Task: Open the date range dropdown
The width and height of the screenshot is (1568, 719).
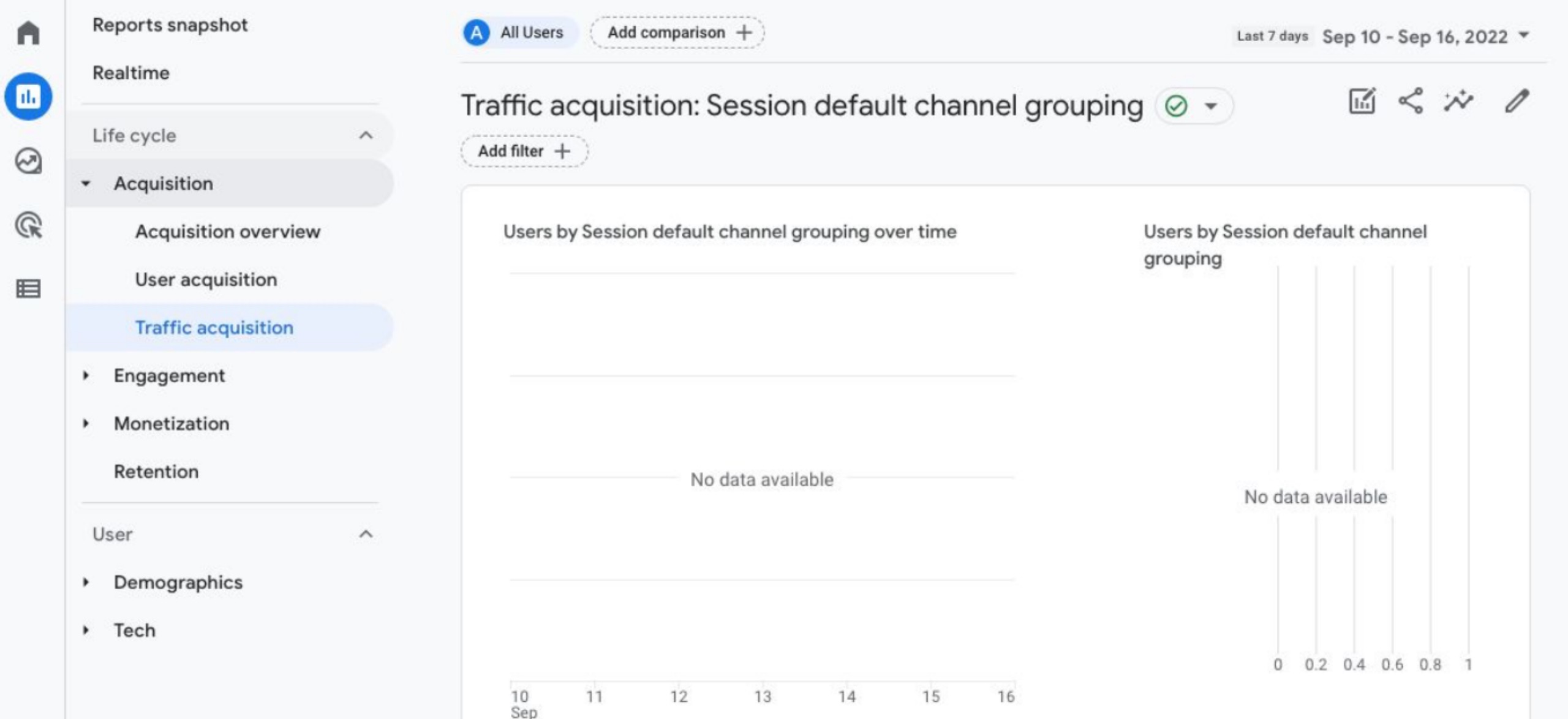Action: 1425,37
